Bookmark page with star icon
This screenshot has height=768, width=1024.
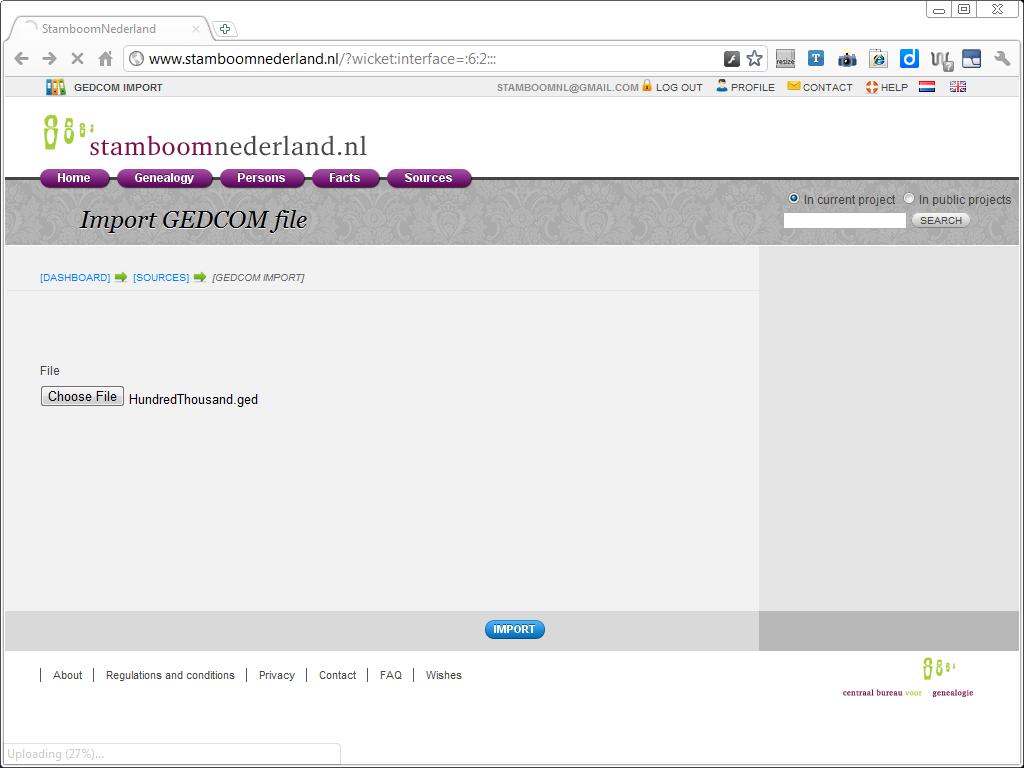click(754, 59)
